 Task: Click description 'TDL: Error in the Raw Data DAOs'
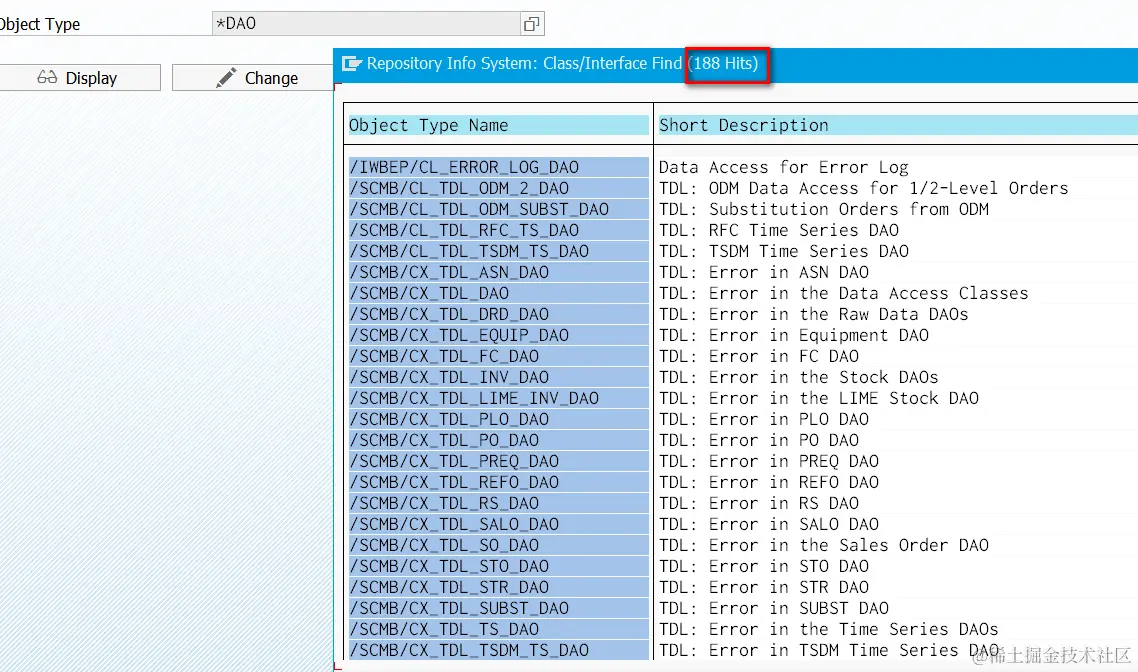click(814, 315)
